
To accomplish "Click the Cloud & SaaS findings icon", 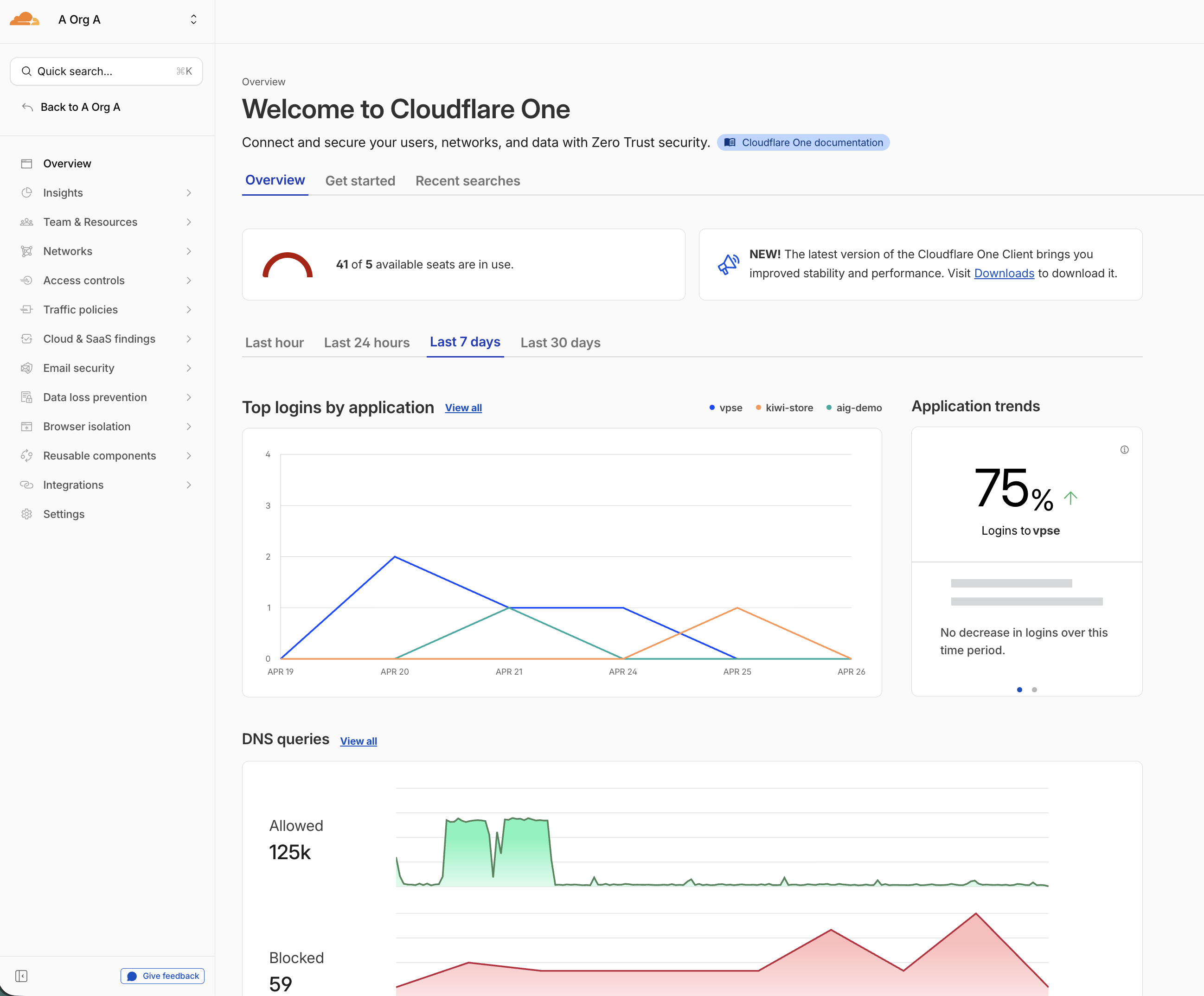I will tap(26, 339).
